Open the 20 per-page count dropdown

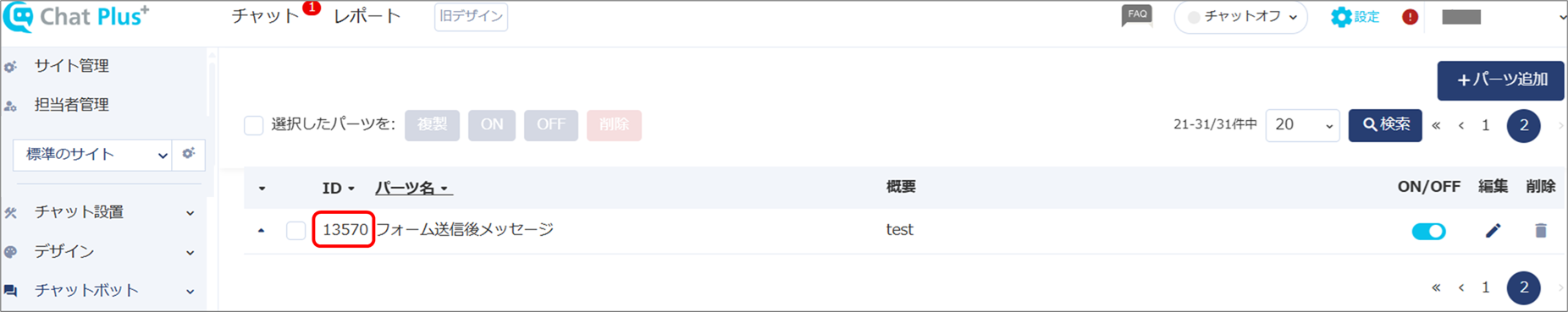(1302, 125)
